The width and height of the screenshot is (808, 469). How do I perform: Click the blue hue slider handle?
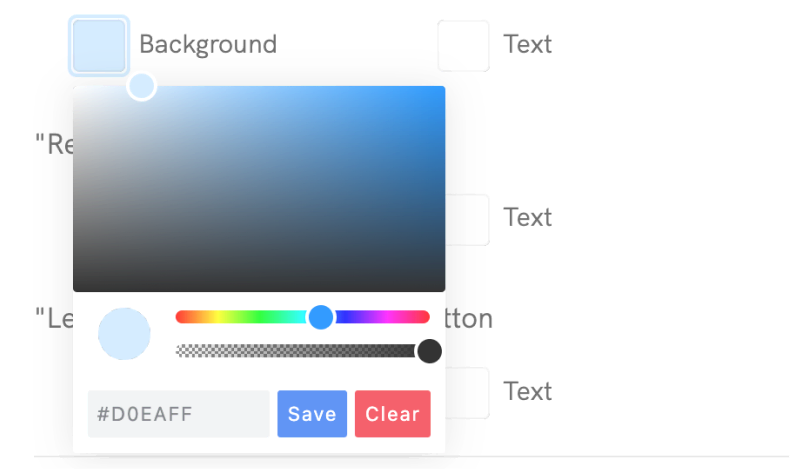pos(321,317)
